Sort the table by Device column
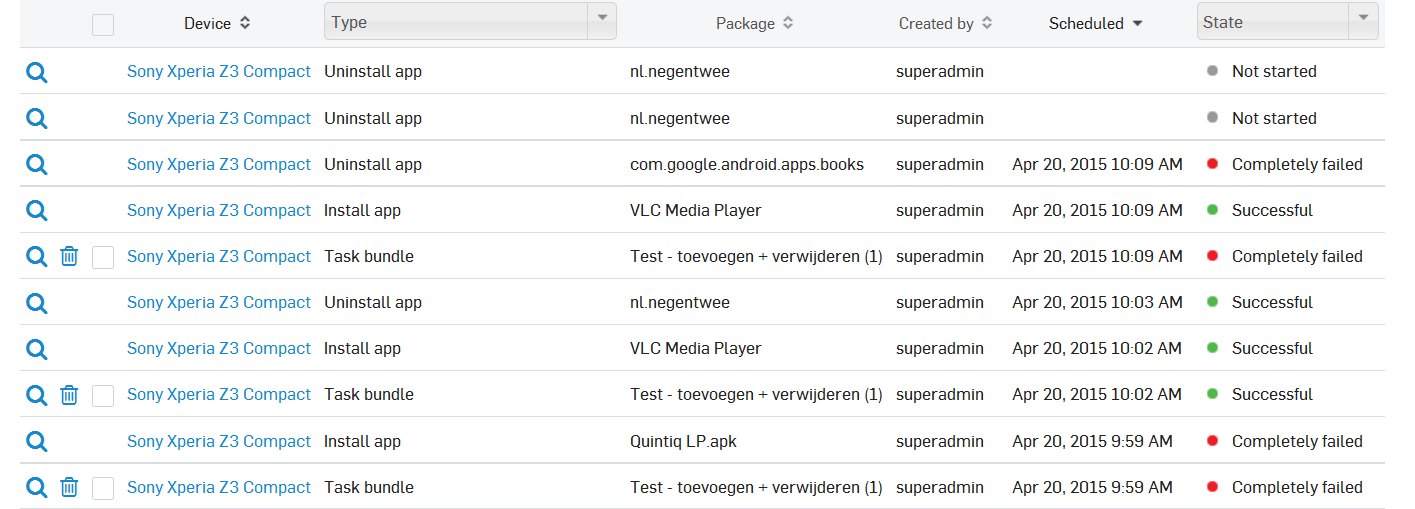The width and height of the screenshot is (1415, 509). tap(218, 23)
